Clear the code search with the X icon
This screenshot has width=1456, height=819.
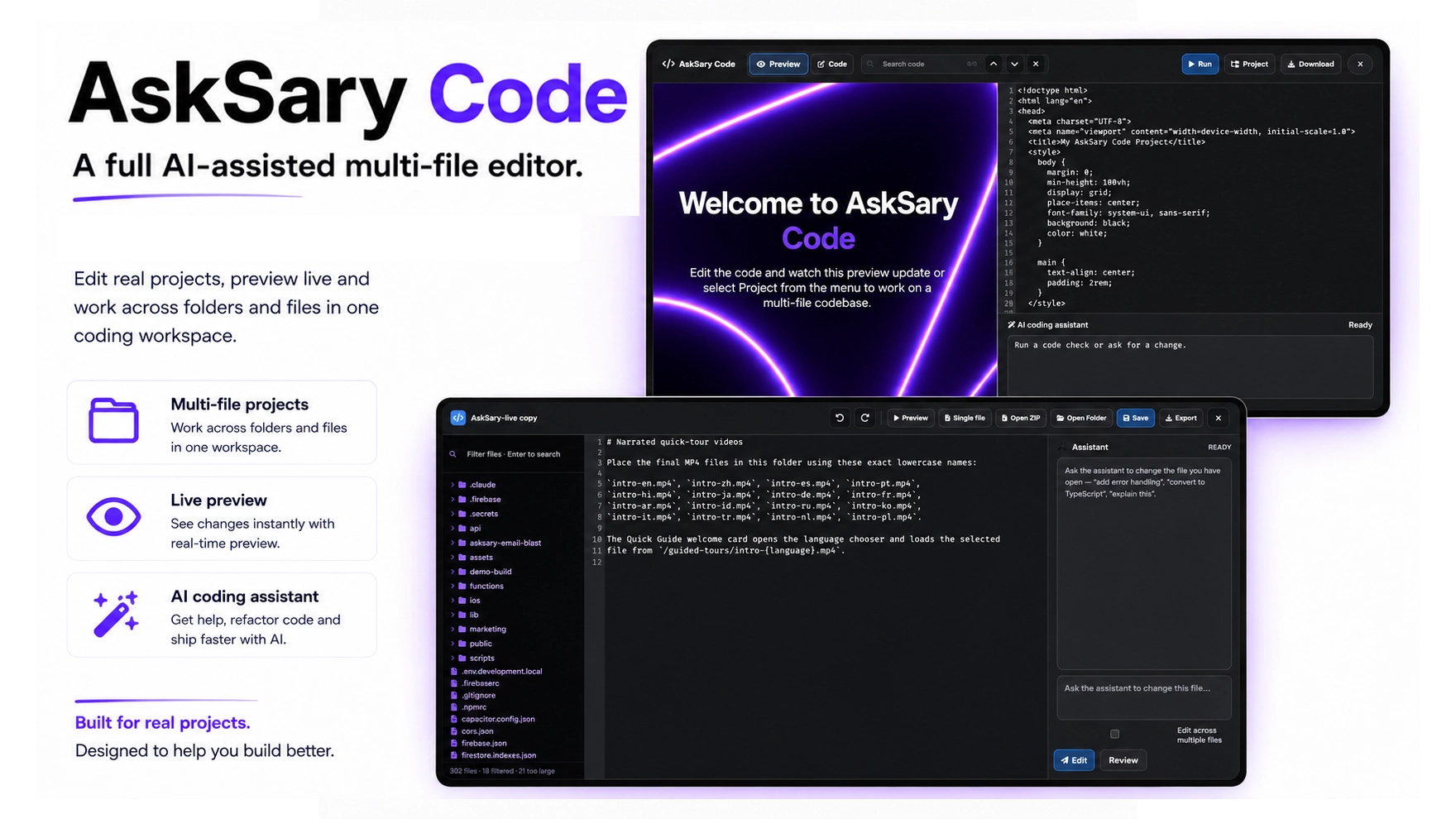point(1036,64)
